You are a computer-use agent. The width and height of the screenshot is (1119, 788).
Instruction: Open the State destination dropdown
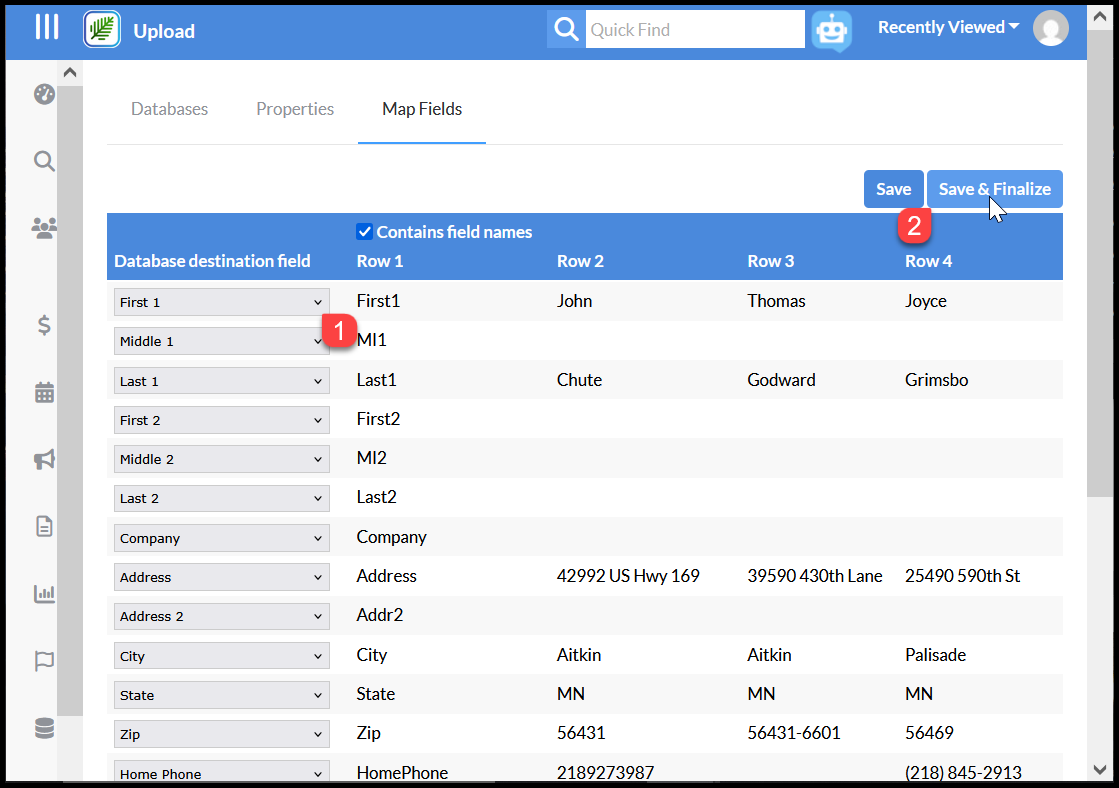tap(222, 695)
